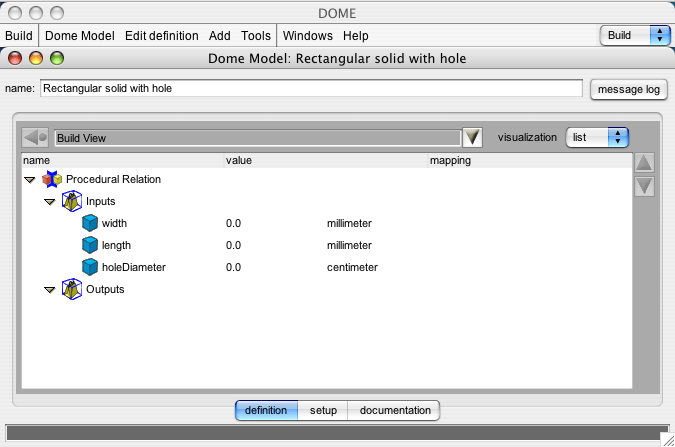The height and width of the screenshot is (447, 675).
Task: Click the millimeter unit of width
Action: point(349,224)
